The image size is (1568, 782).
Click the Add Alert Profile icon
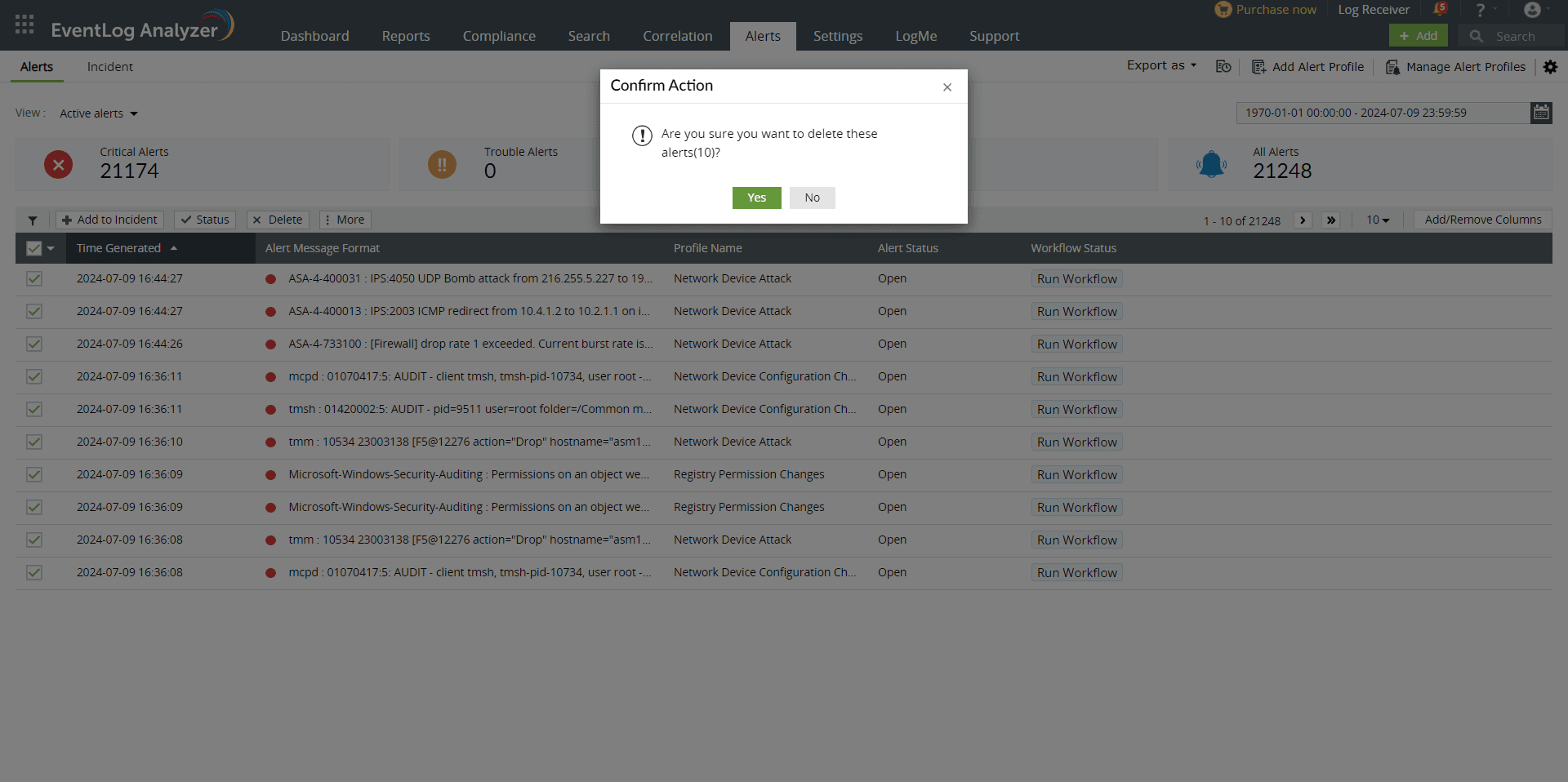click(1260, 67)
